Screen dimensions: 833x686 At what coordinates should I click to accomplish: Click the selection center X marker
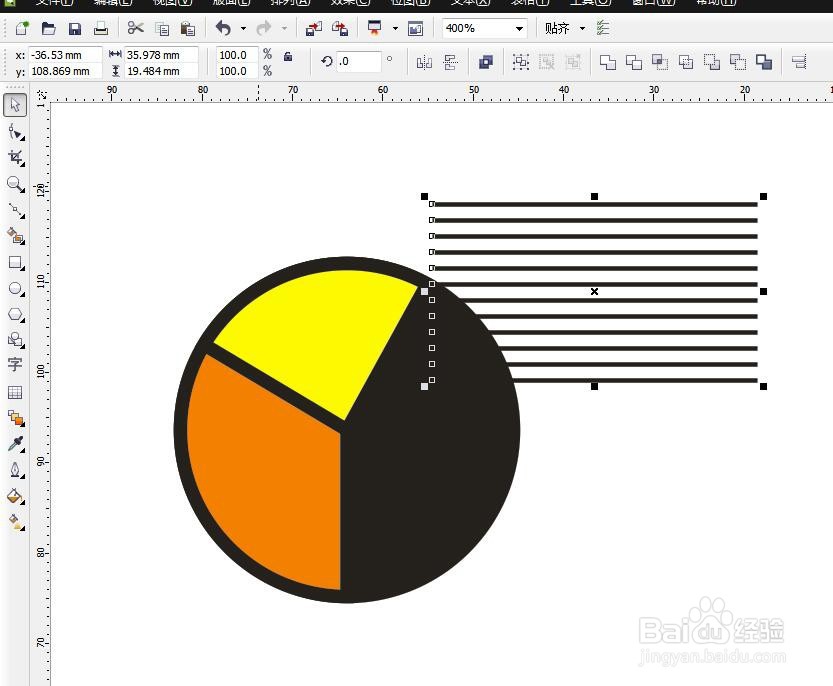[x=594, y=291]
